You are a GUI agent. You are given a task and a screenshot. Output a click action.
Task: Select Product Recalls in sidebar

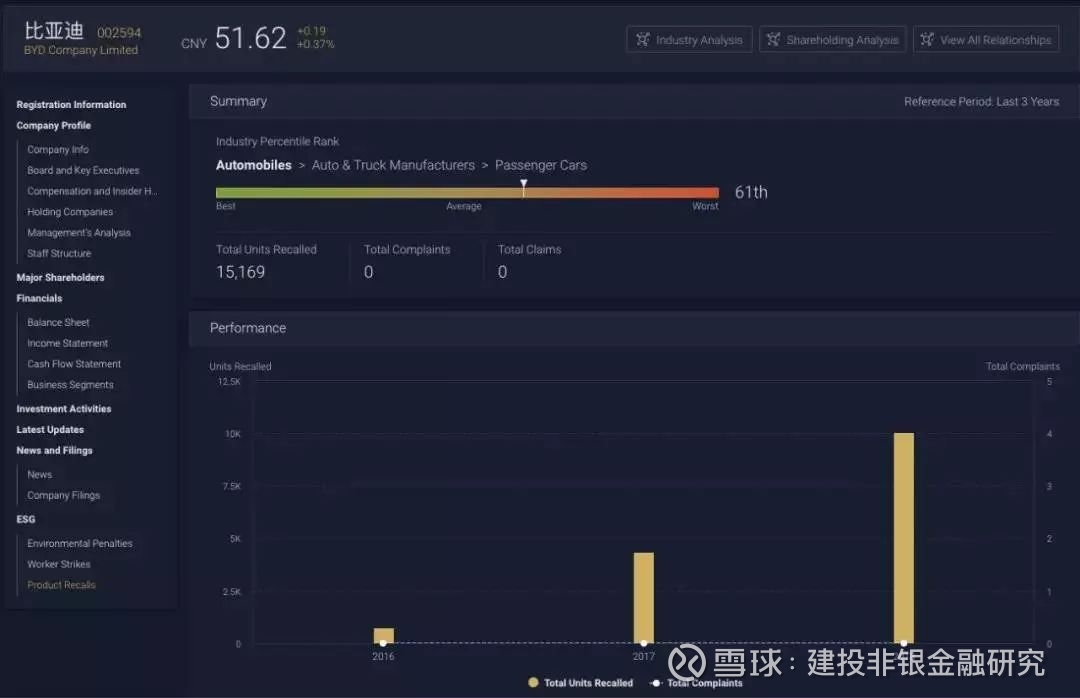61,585
